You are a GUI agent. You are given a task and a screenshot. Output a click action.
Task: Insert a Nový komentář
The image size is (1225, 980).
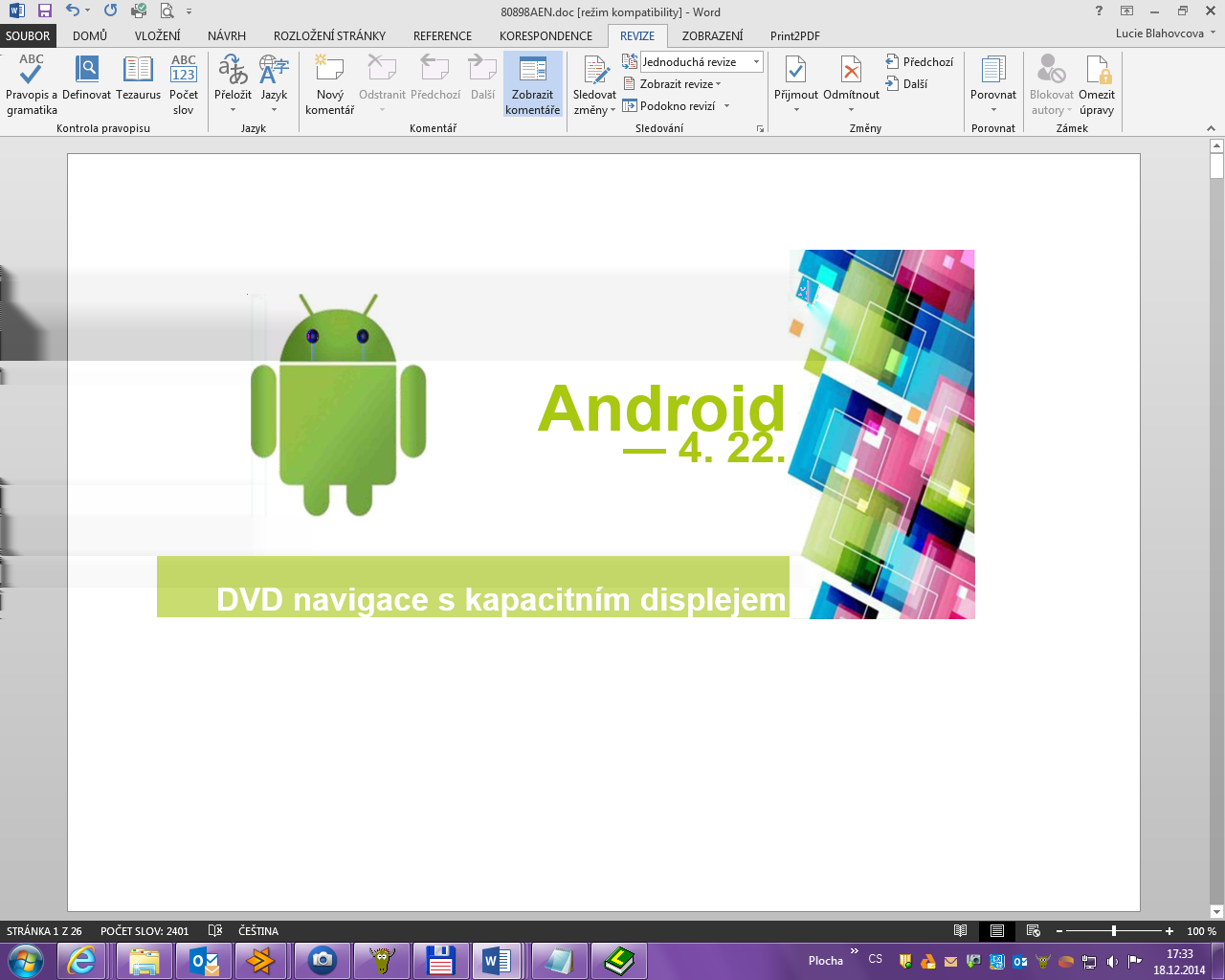click(x=330, y=84)
